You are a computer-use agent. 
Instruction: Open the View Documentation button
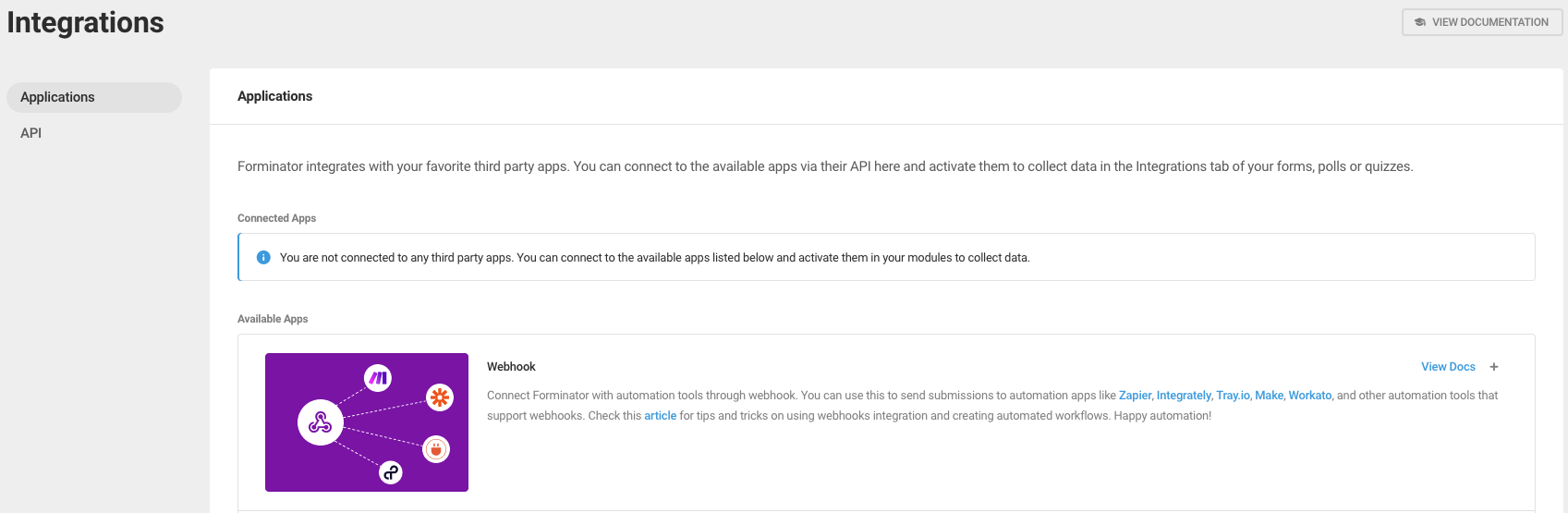tap(1482, 22)
